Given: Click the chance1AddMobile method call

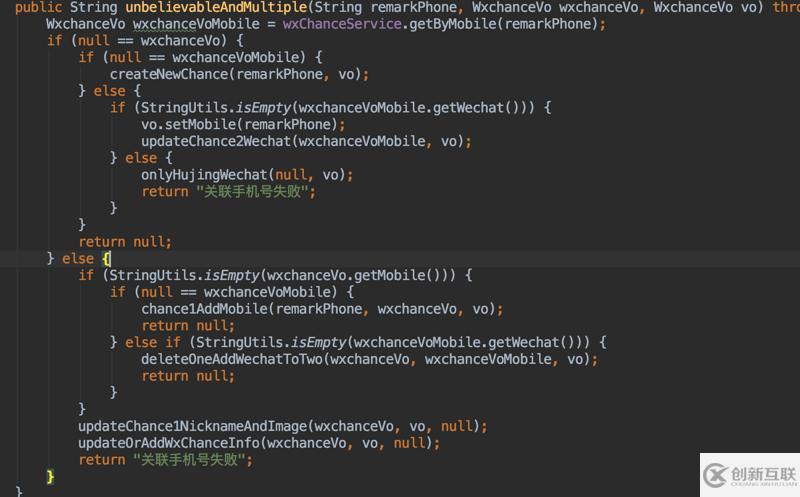Looking at the screenshot, I should coord(204,309).
